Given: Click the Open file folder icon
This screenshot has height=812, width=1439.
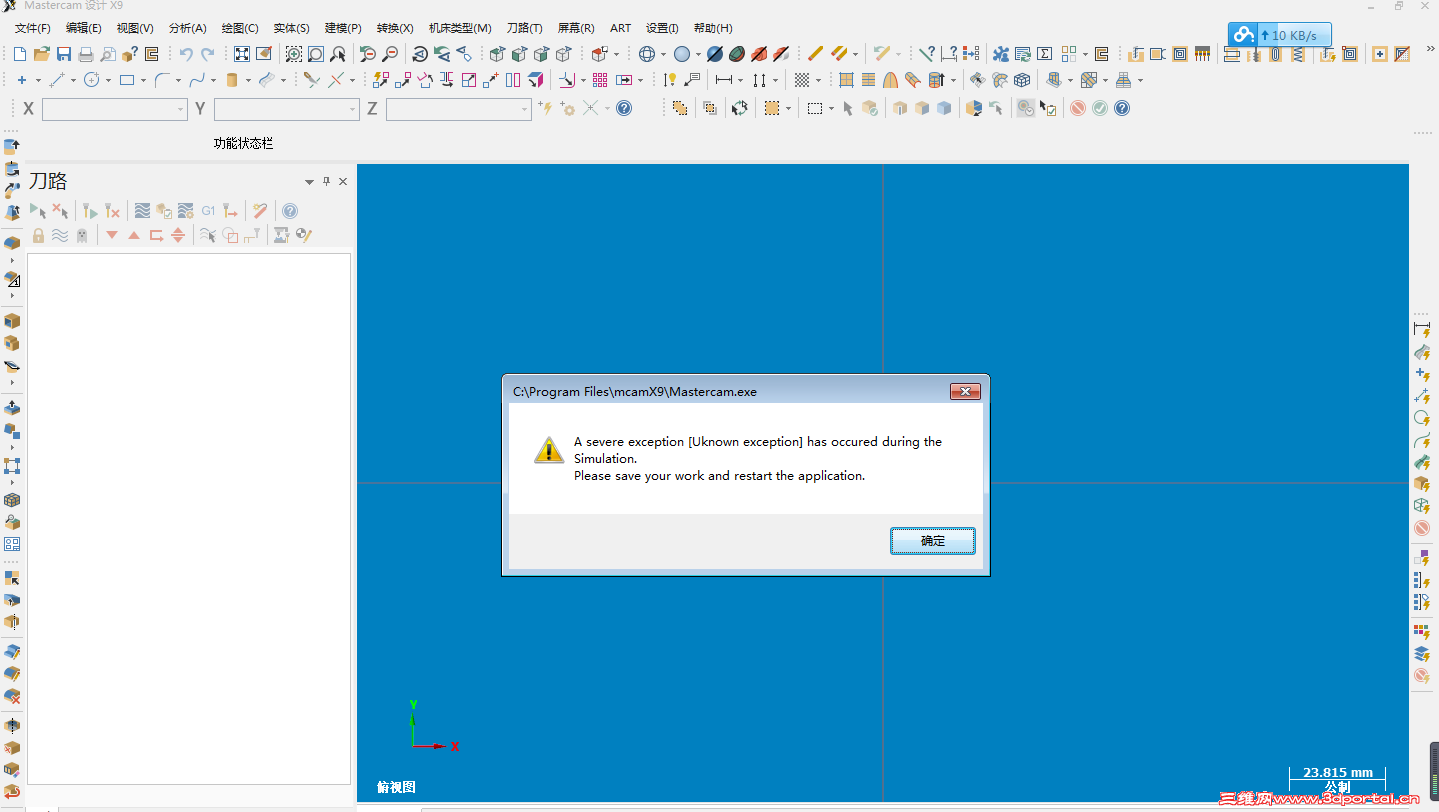Looking at the screenshot, I should pos(42,54).
